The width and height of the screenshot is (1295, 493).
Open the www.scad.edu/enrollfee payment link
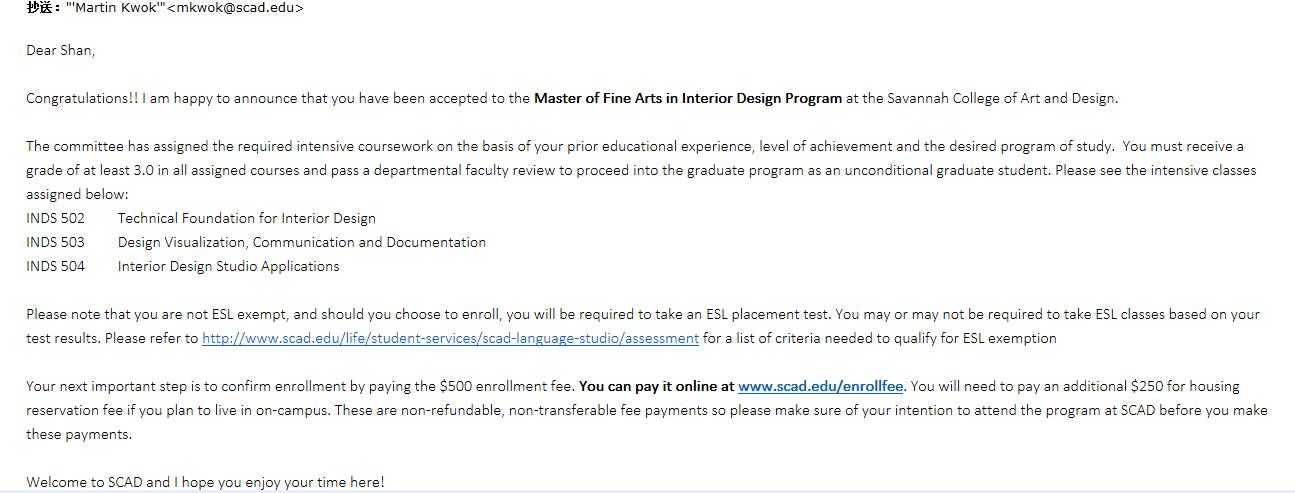(820, 386)
